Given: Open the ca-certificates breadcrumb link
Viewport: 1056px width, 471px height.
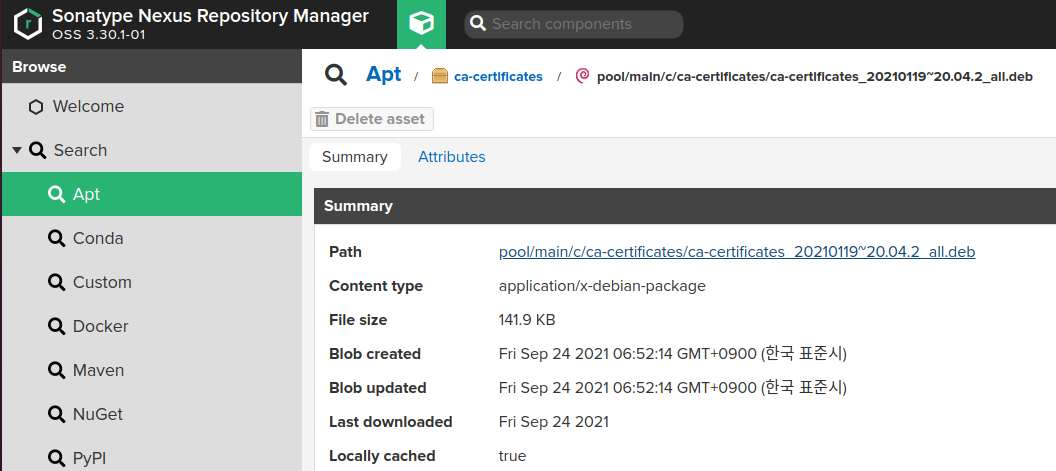Looking at the screenshot, I should click(498, 77).
